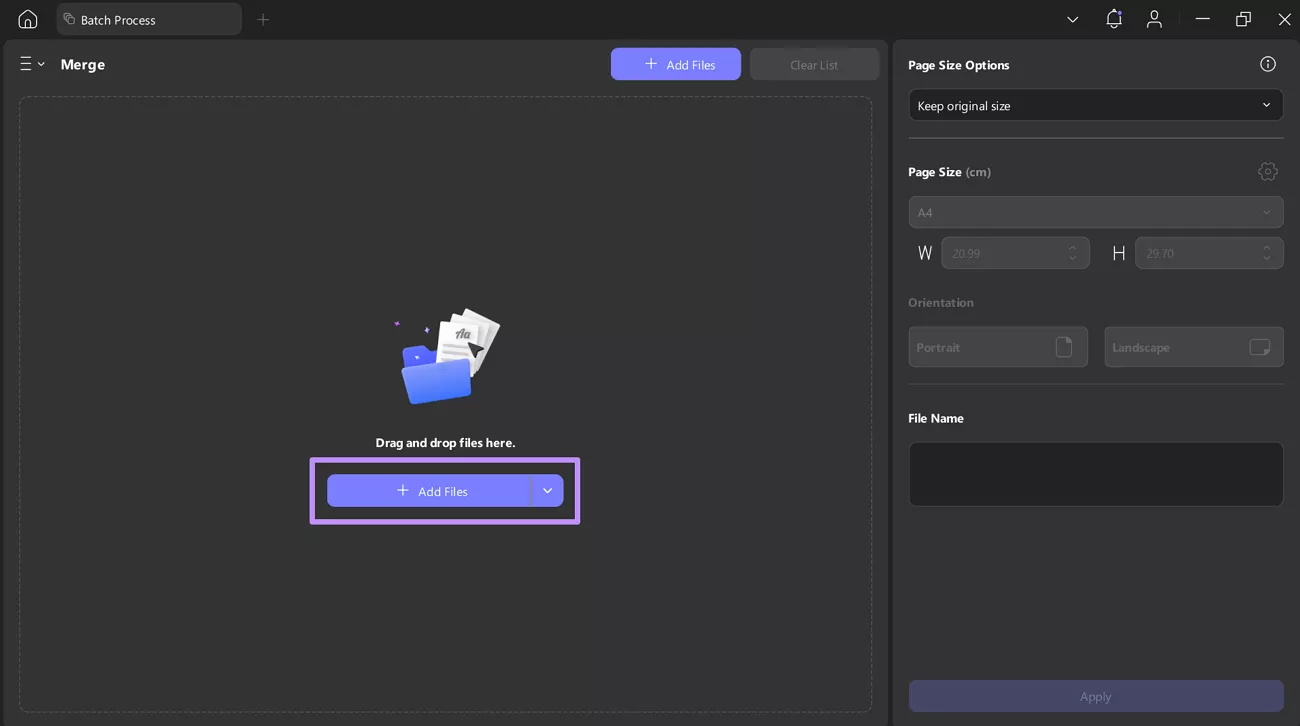The width and height of the screenshot is (1300, 726).
Task: Open the Merge list menu icon
Action: coord(31,64)
